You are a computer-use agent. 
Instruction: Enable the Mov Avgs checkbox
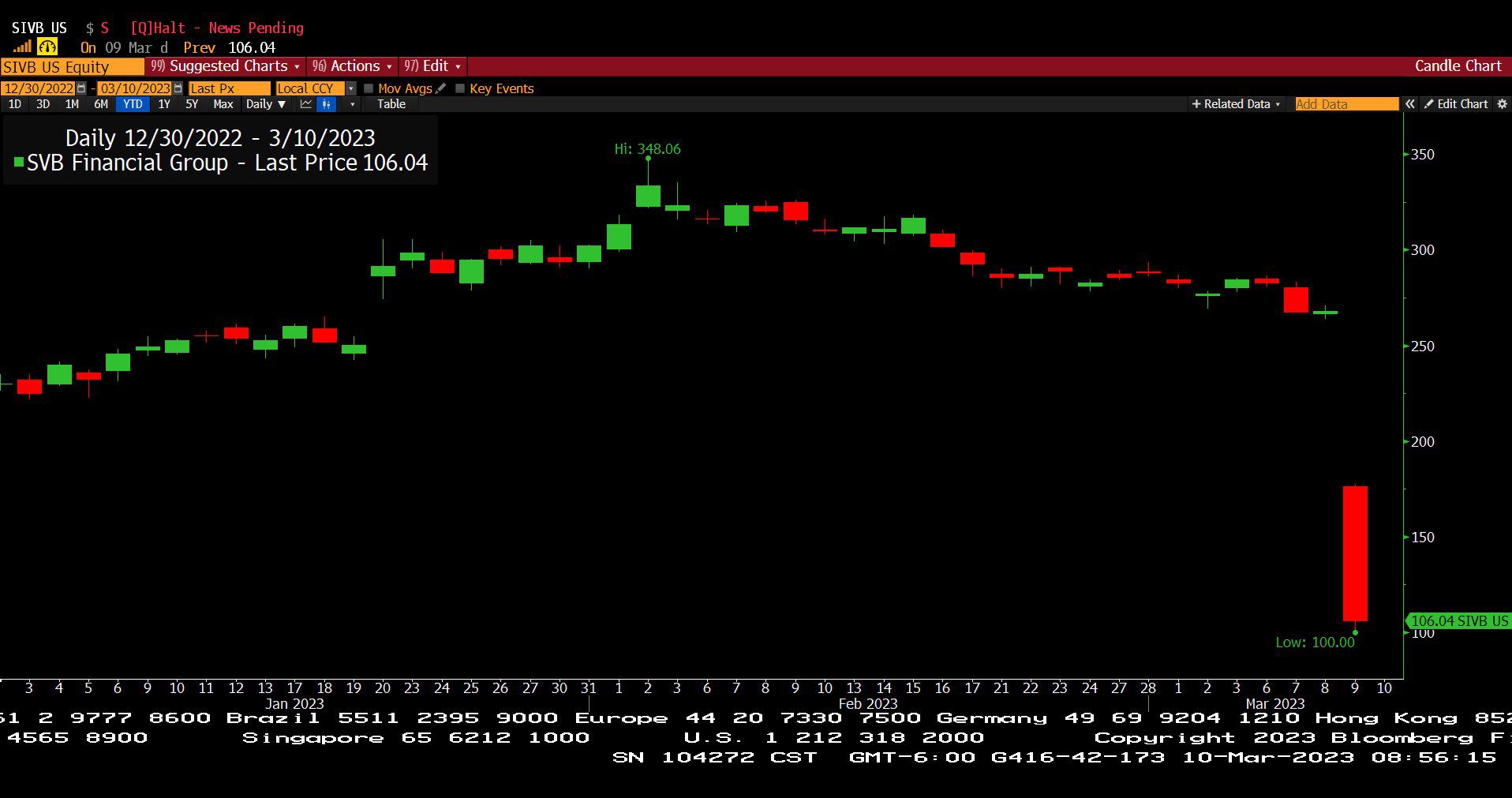click(x=369, y=88)
